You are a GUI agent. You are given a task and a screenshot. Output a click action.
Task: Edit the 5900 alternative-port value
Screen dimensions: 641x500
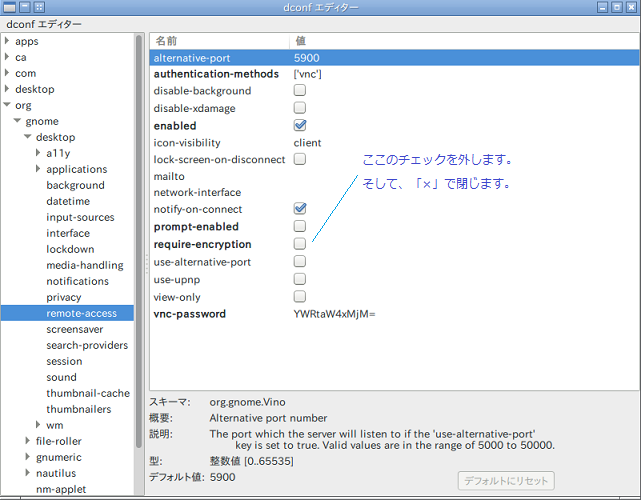307,58
